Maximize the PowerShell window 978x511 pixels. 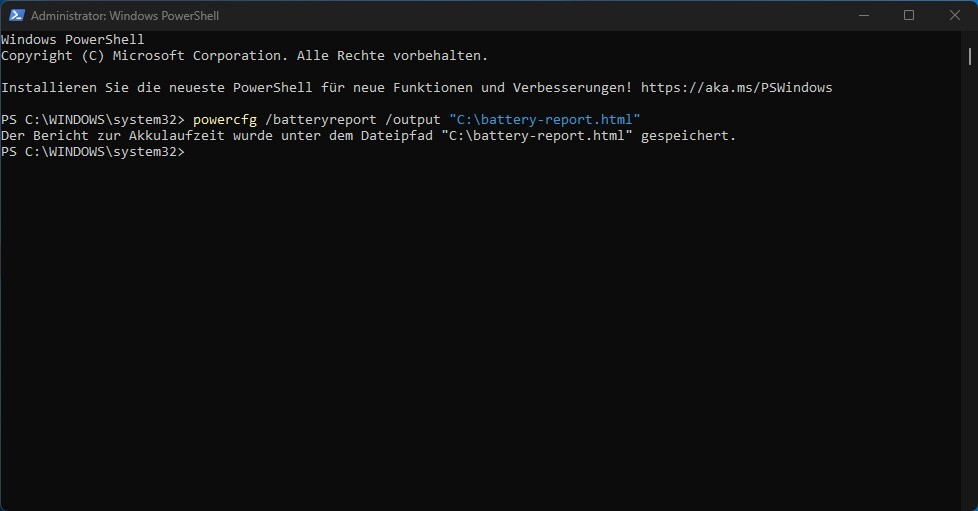(x=909, y=15)
